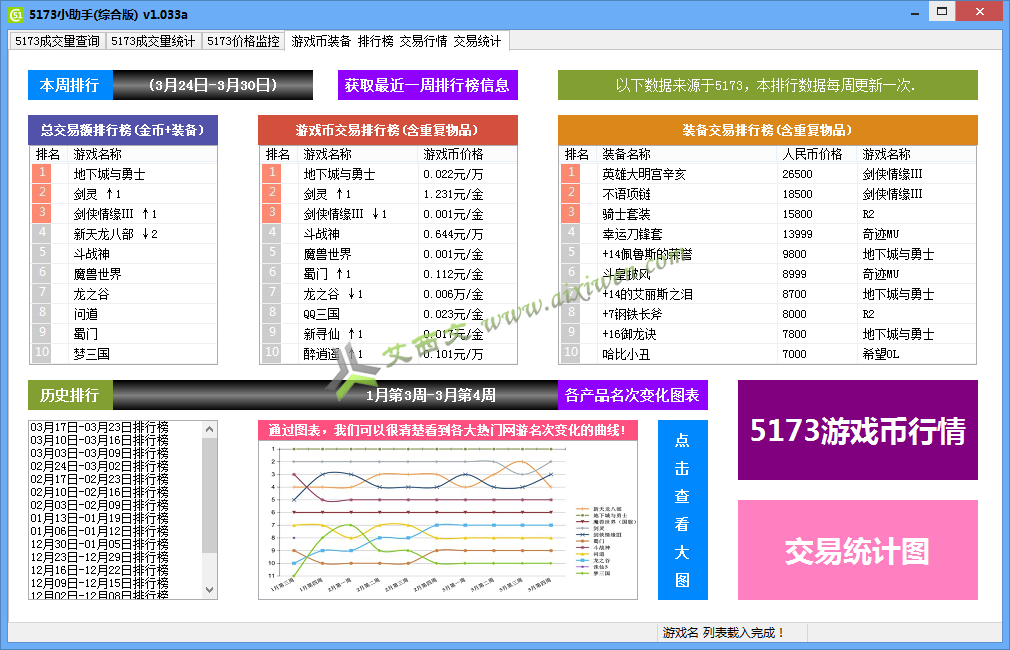Select 梦三国 row in total ranking
The image size is (1010, 650).
click(123, 354)
